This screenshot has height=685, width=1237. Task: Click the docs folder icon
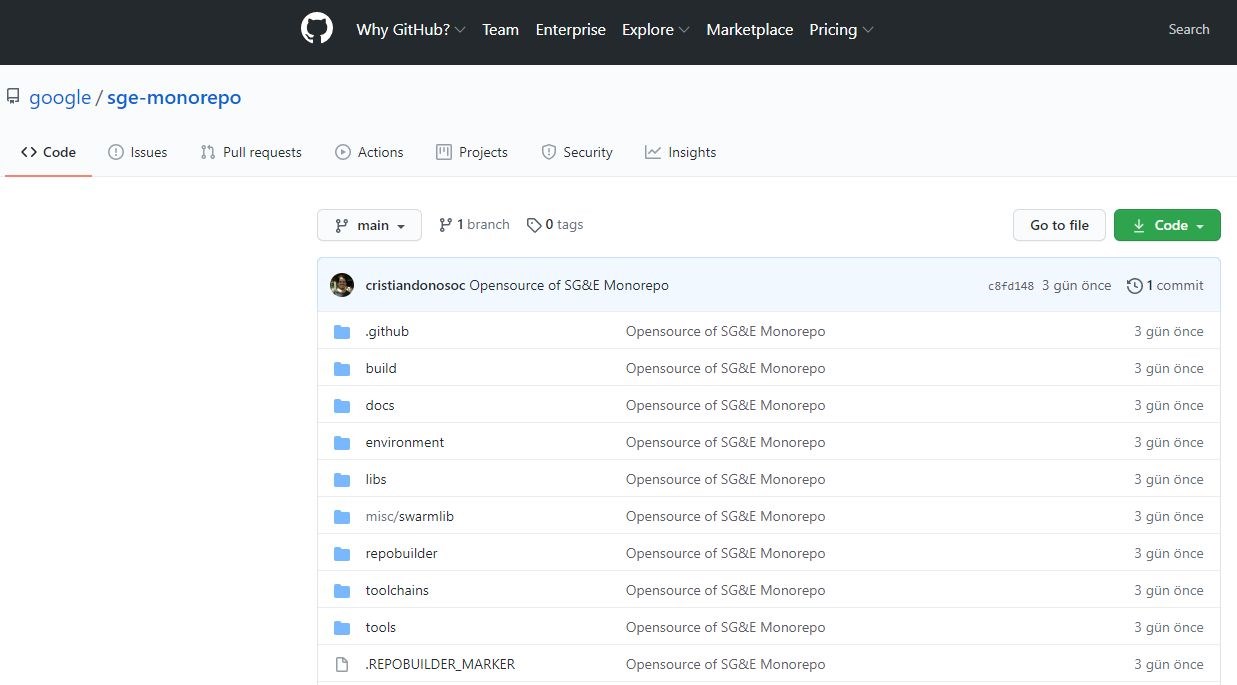click(342, 405)
